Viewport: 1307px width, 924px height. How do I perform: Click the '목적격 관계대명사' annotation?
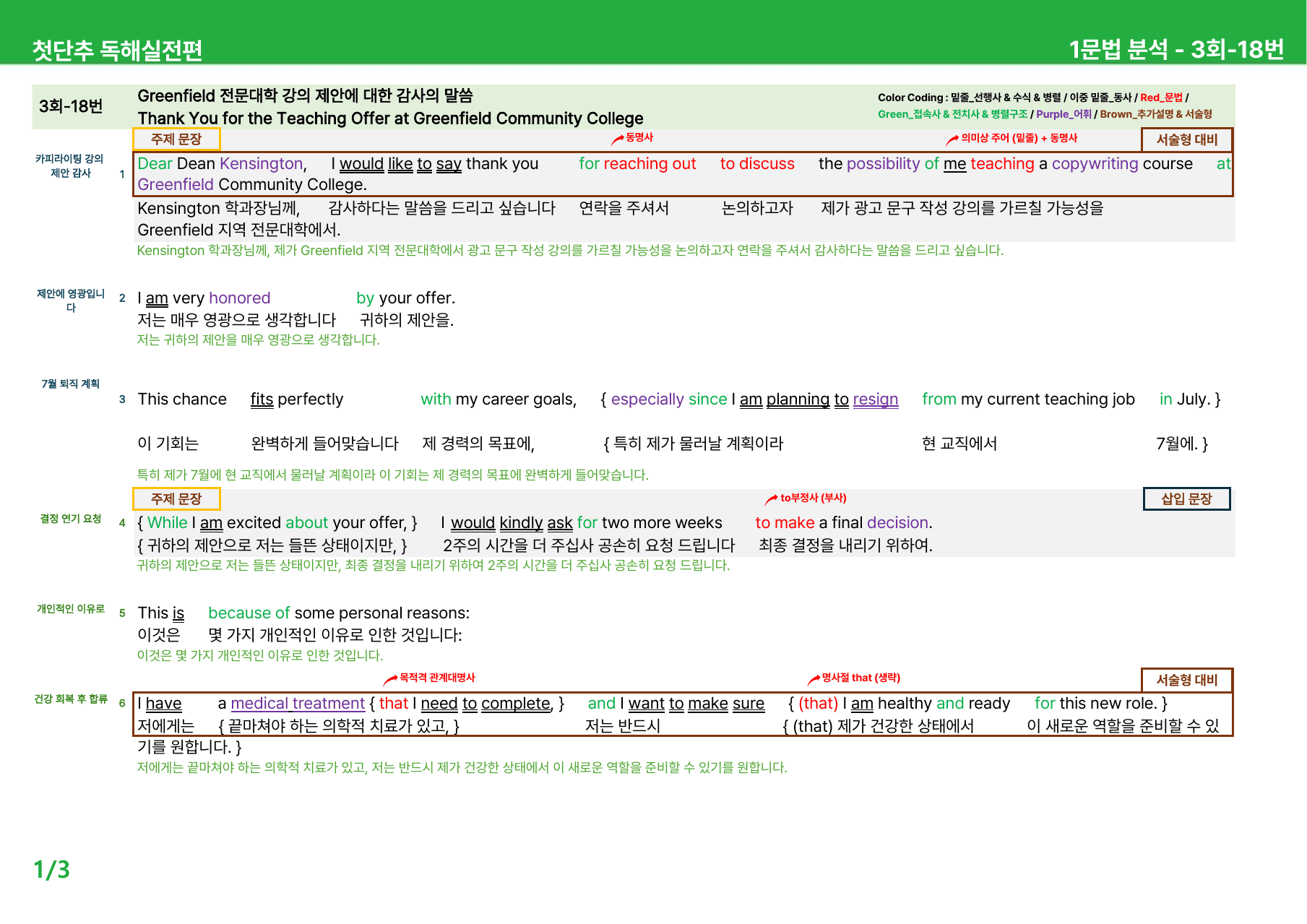(x=437, y=678)
